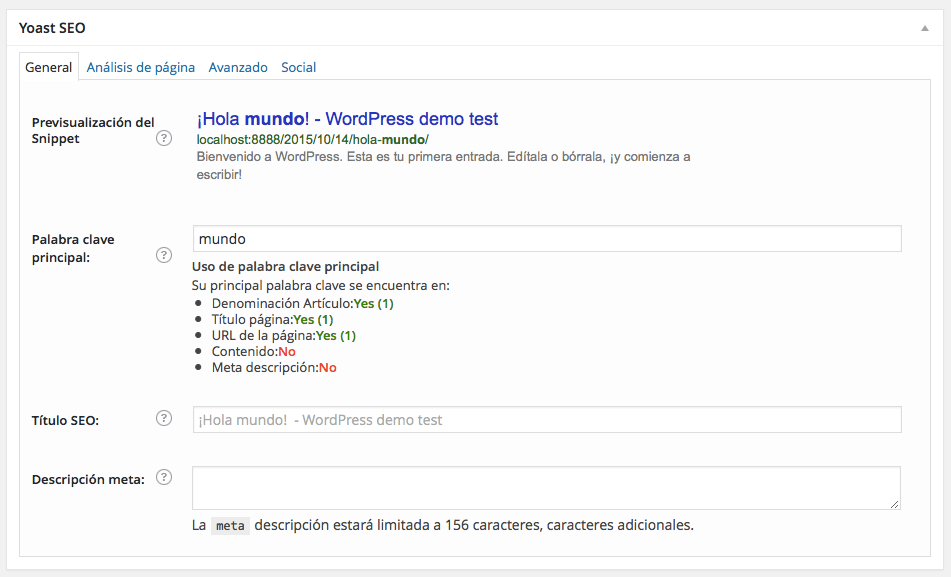Click the Contenido: No row
The height and width of the screenshot is (577, 951).
tap(254, 351)
